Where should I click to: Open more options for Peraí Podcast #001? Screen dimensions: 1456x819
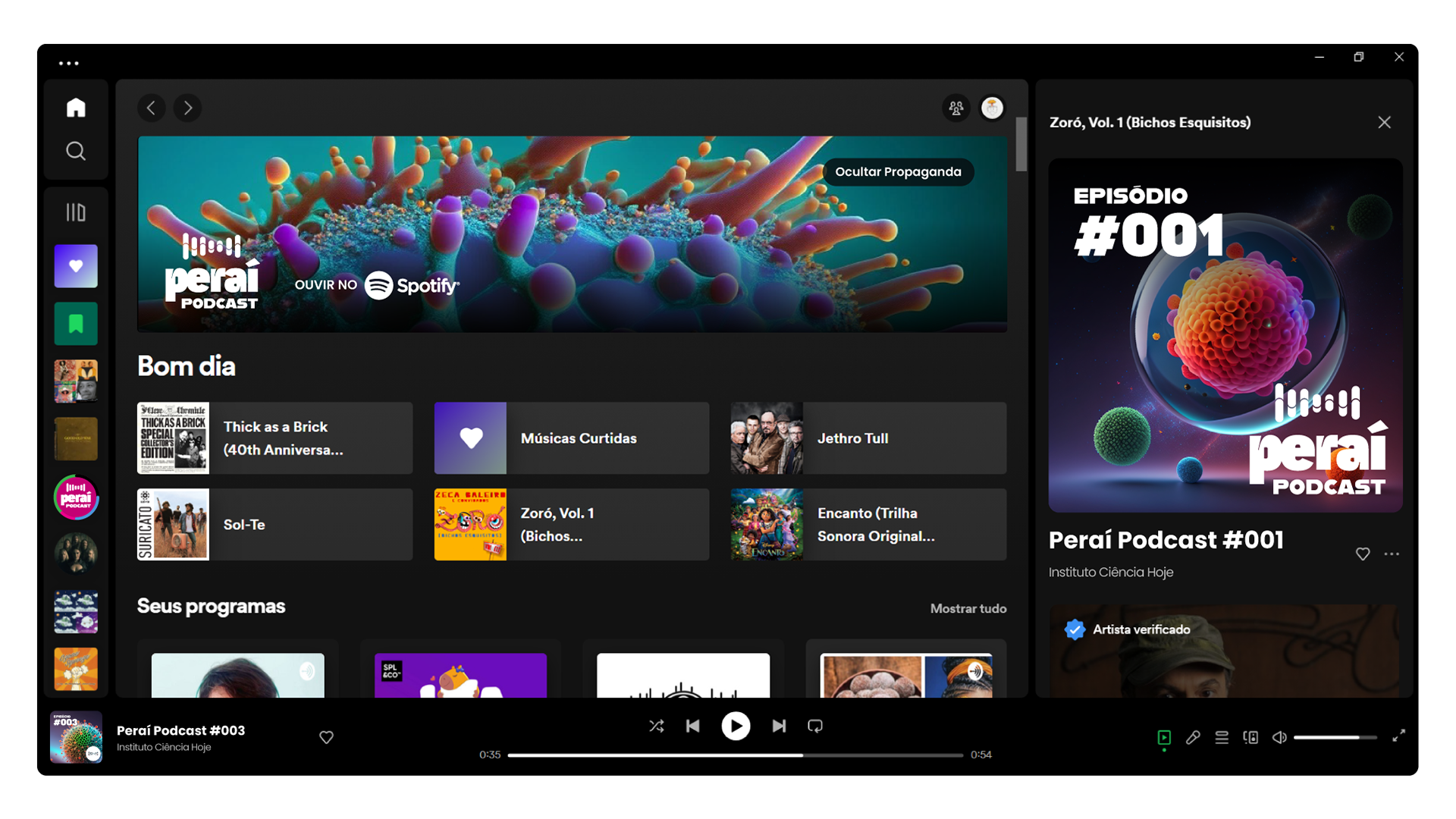tap(1392, 554)
